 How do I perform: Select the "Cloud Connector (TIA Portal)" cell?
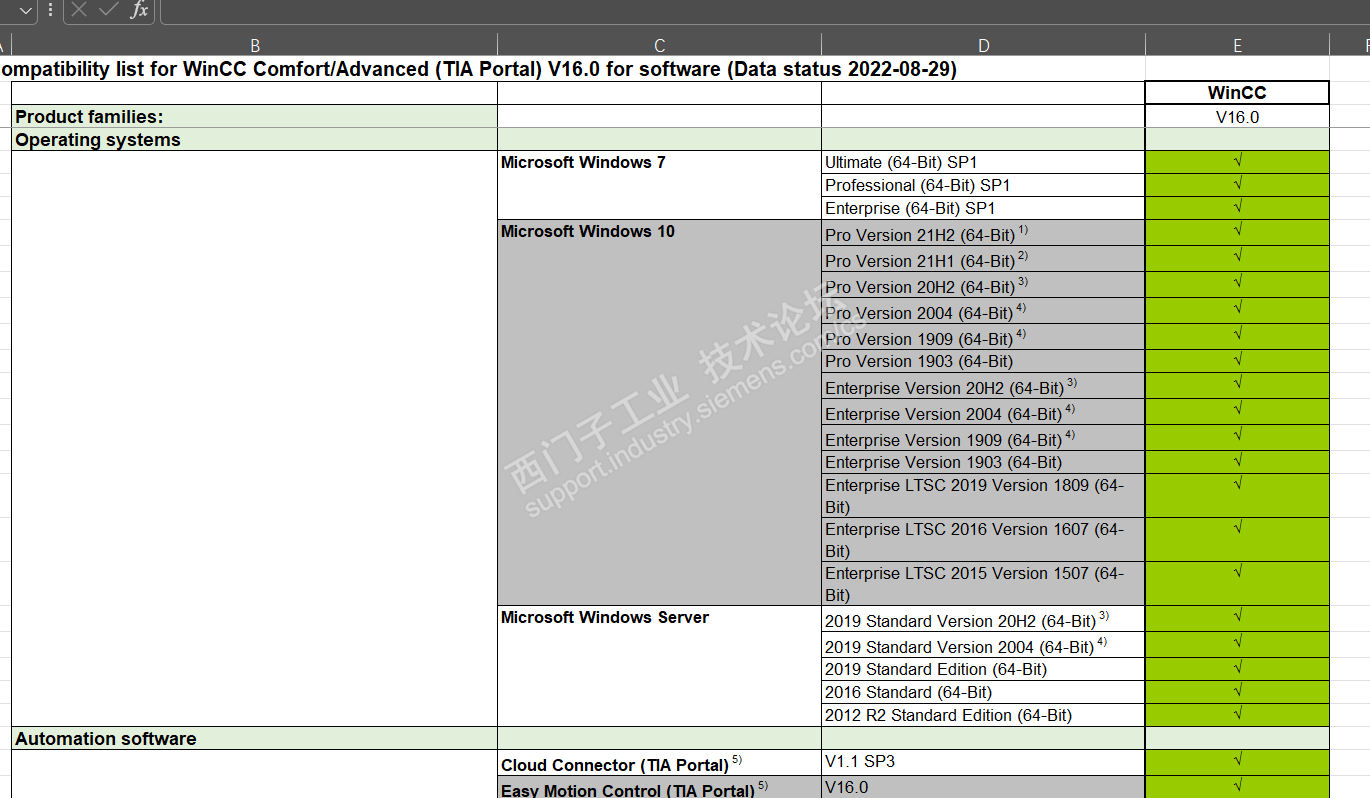tap(659, 763)
